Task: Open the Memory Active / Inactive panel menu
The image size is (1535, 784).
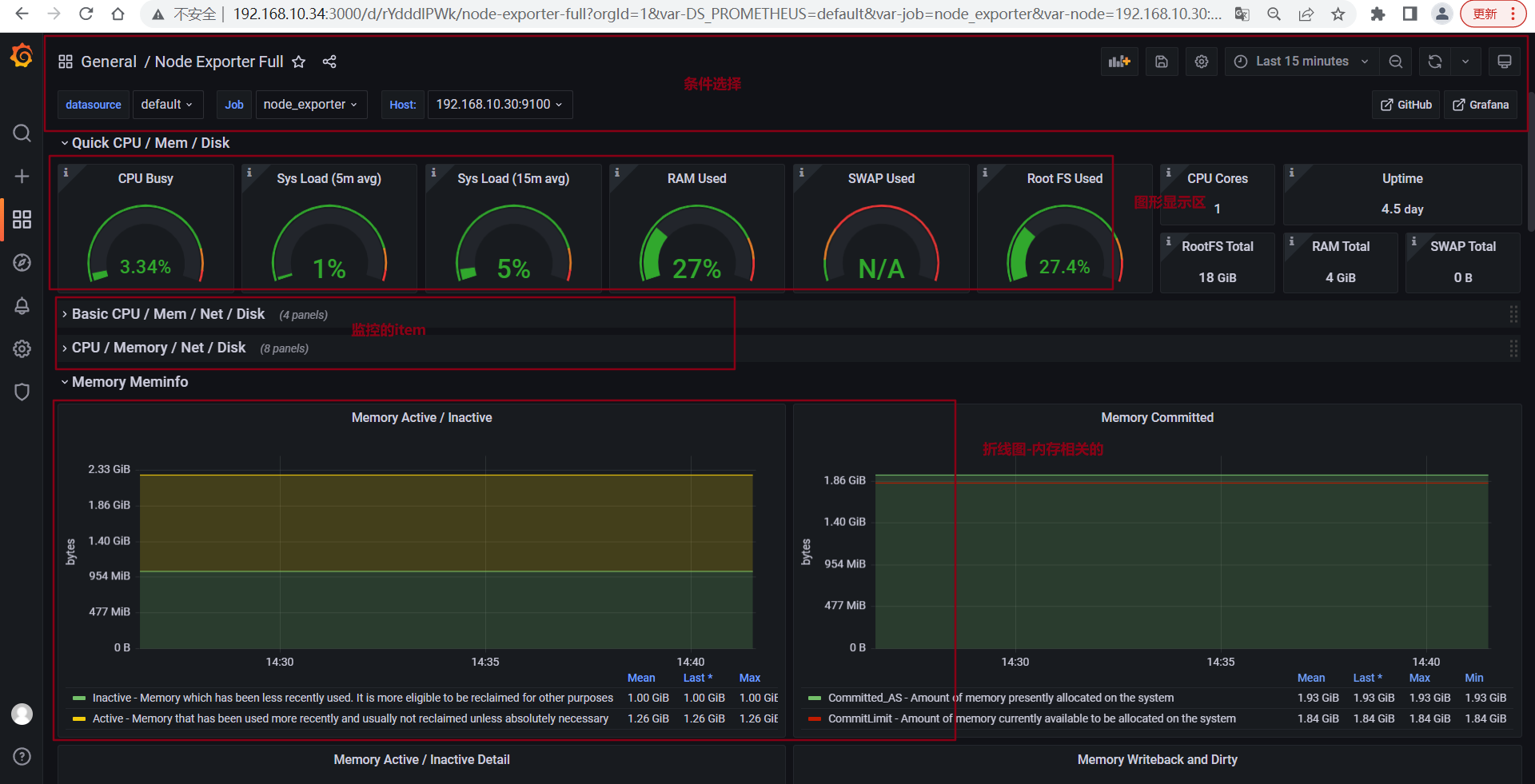Action: [421, 418]
